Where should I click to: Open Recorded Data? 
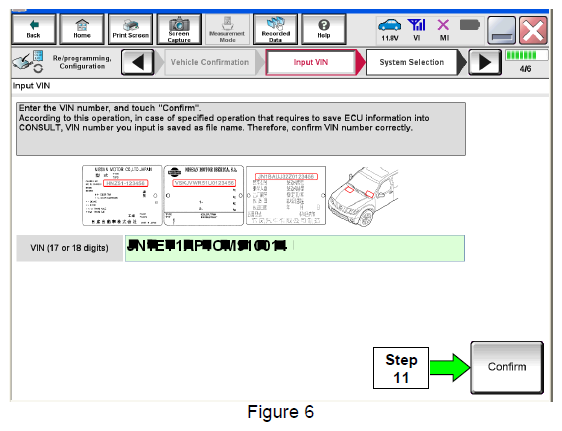coord(276,29)
